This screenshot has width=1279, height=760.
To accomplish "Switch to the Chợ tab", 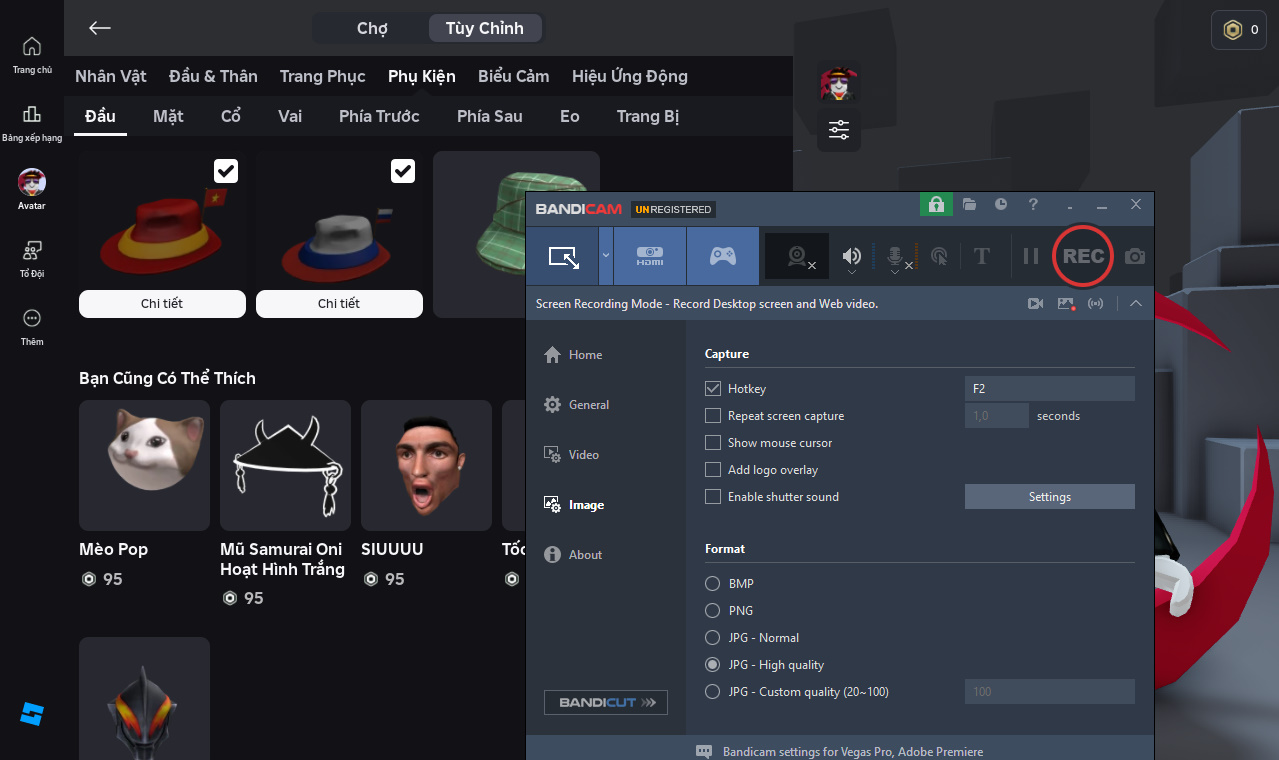I will coord(372,28).
